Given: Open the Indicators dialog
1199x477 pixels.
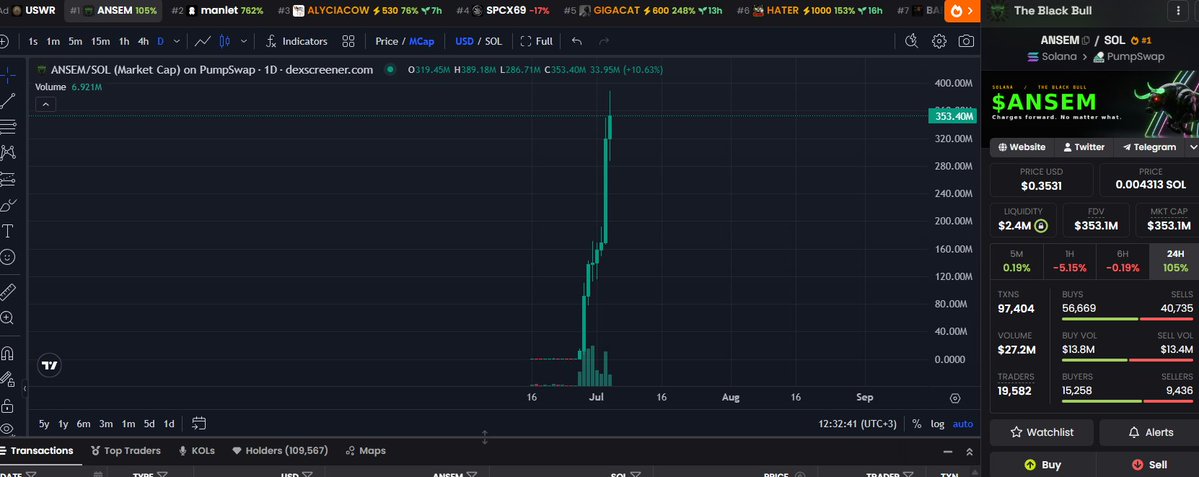Looking at the screenshot, I should 297,41.
